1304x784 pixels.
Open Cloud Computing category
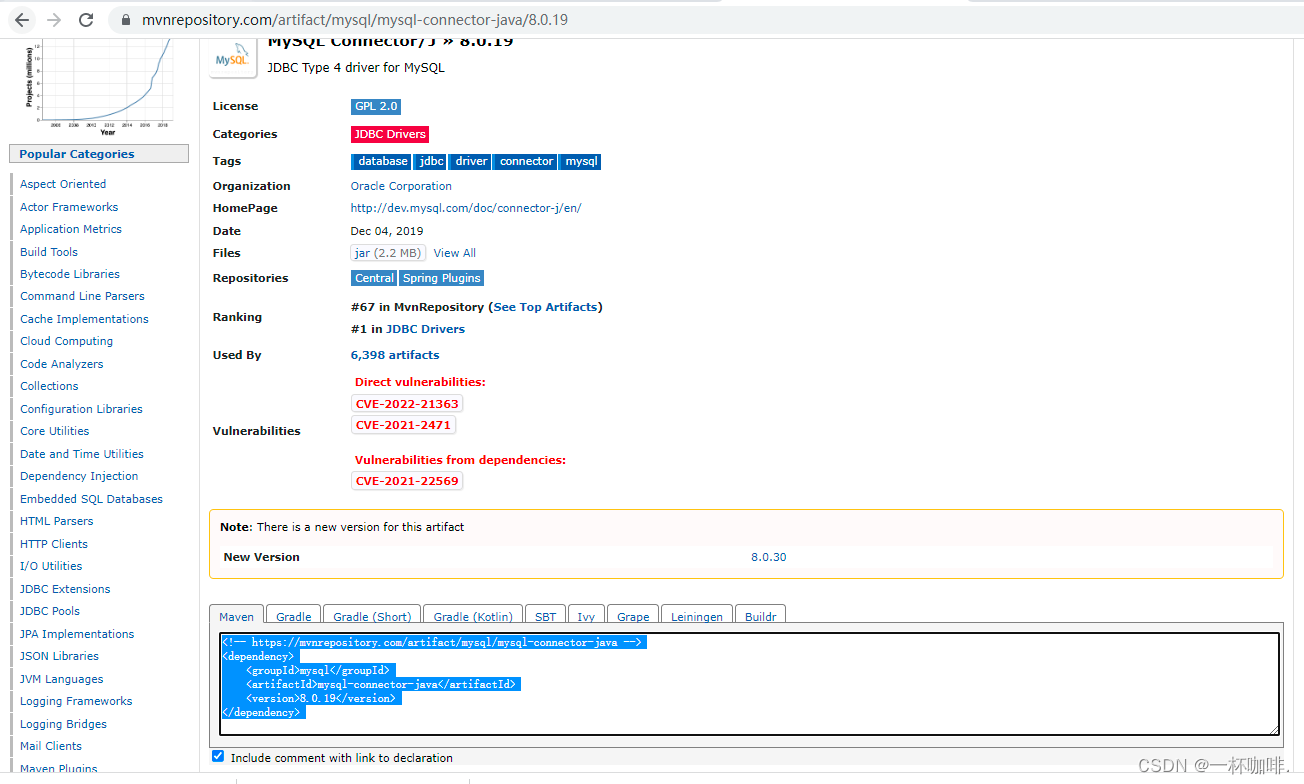point(66,341)
